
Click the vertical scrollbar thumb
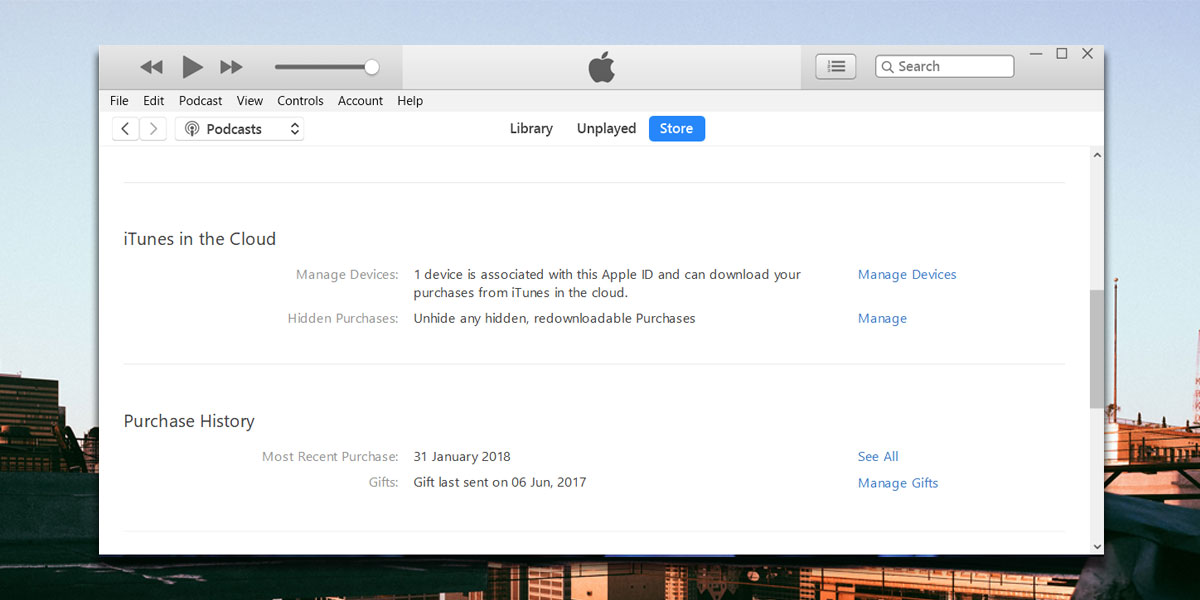coord(1097,348)
